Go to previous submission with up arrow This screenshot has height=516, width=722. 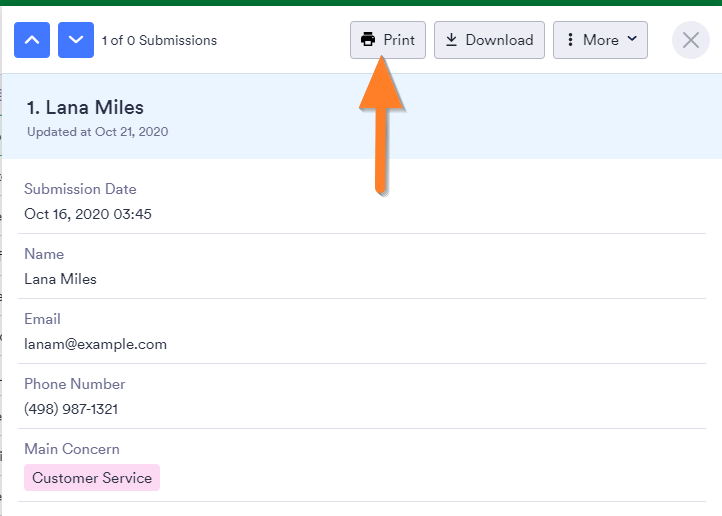coord(31,40)
